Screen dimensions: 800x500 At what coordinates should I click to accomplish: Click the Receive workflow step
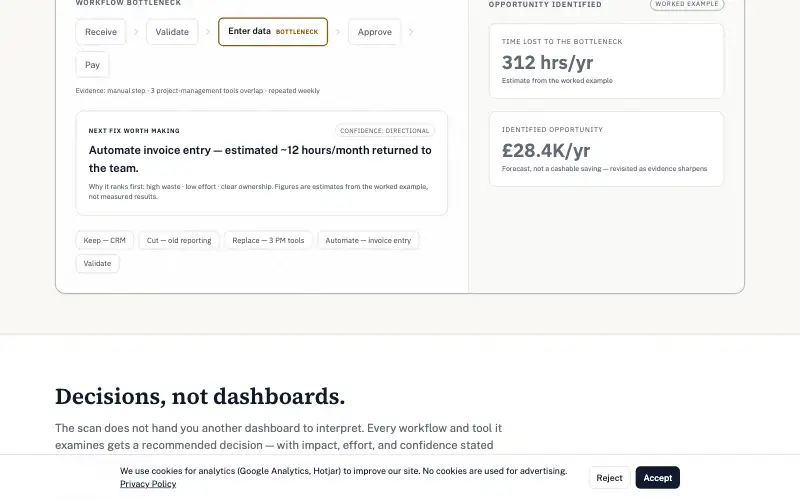101,32
